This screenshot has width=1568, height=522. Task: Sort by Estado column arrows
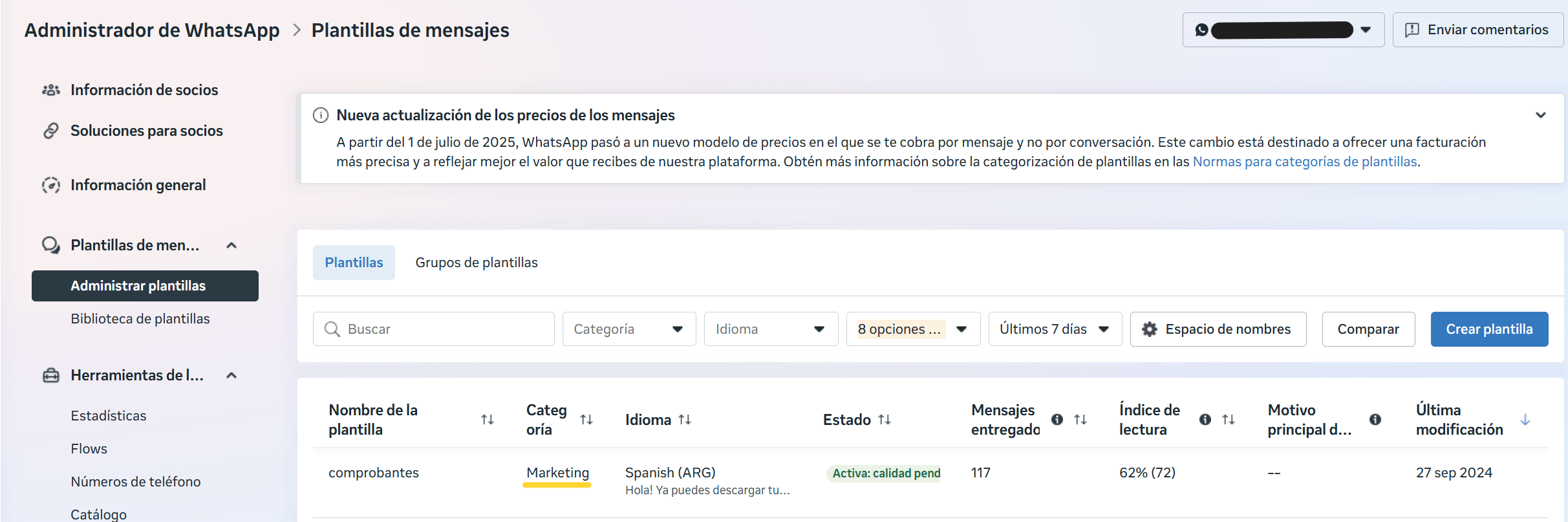(885, 420)
